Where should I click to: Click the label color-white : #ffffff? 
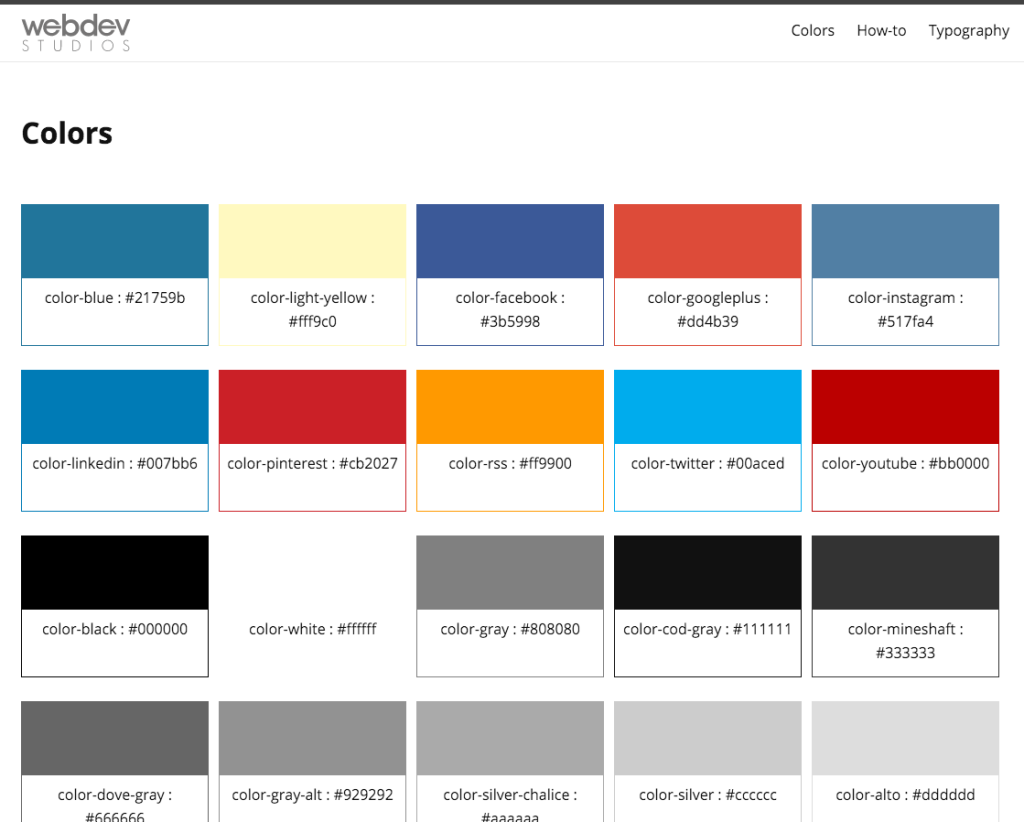pyautogui.click(x=312, y=629)
